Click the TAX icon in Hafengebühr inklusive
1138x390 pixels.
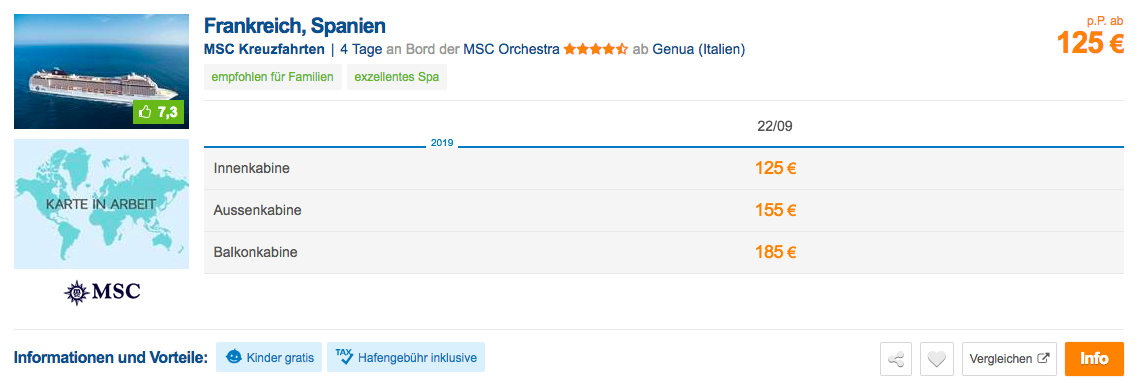pos(344,357)
